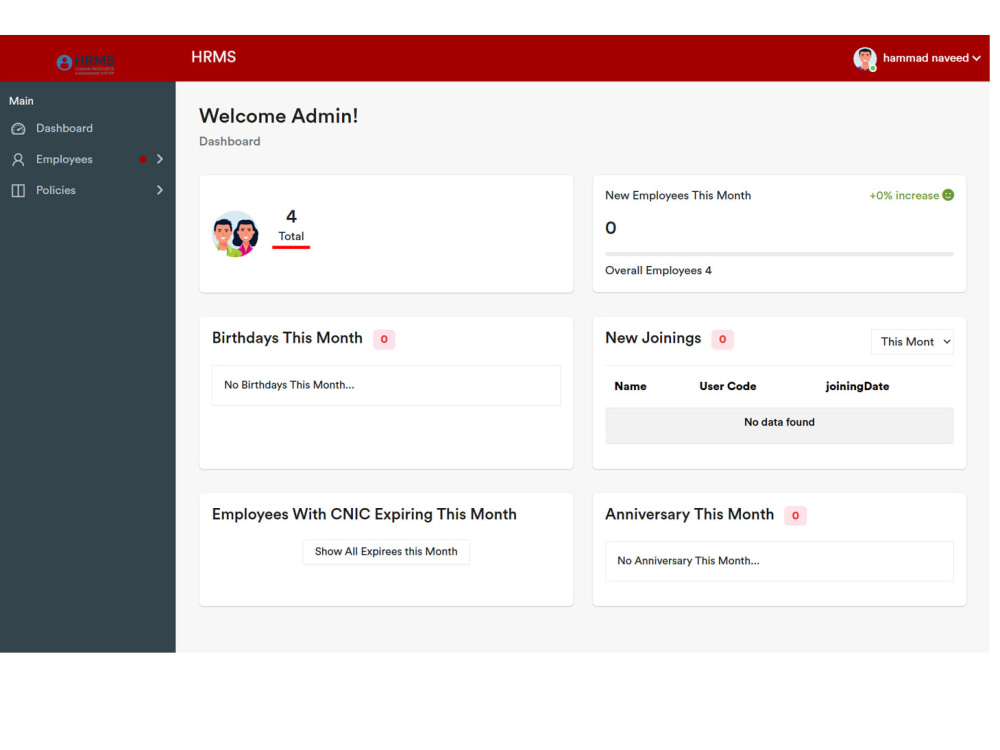Click the Birthdays This Month count badge
Image resolution: width=1000 pixels, height=750 pixels.
(x=384, y=339)
